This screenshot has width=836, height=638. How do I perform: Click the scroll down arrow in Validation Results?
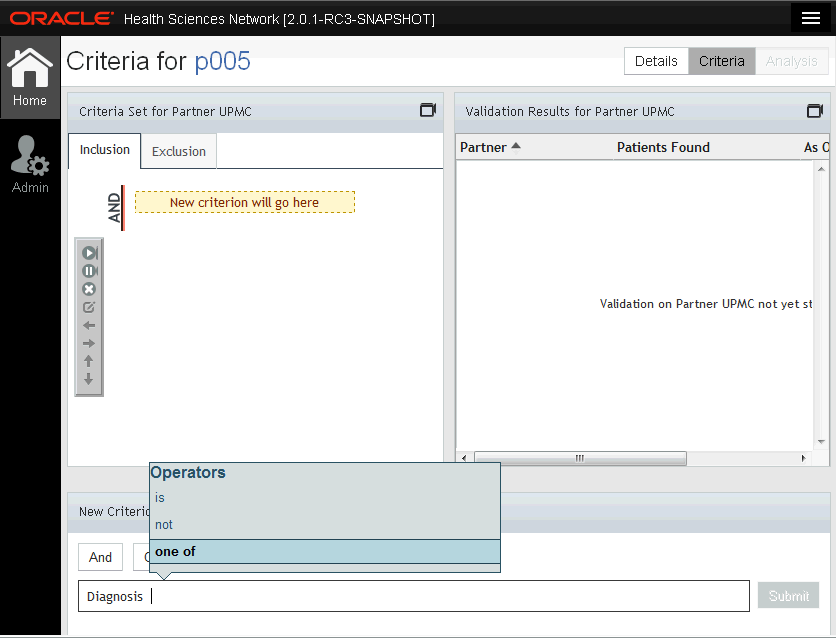click(821, 441)
